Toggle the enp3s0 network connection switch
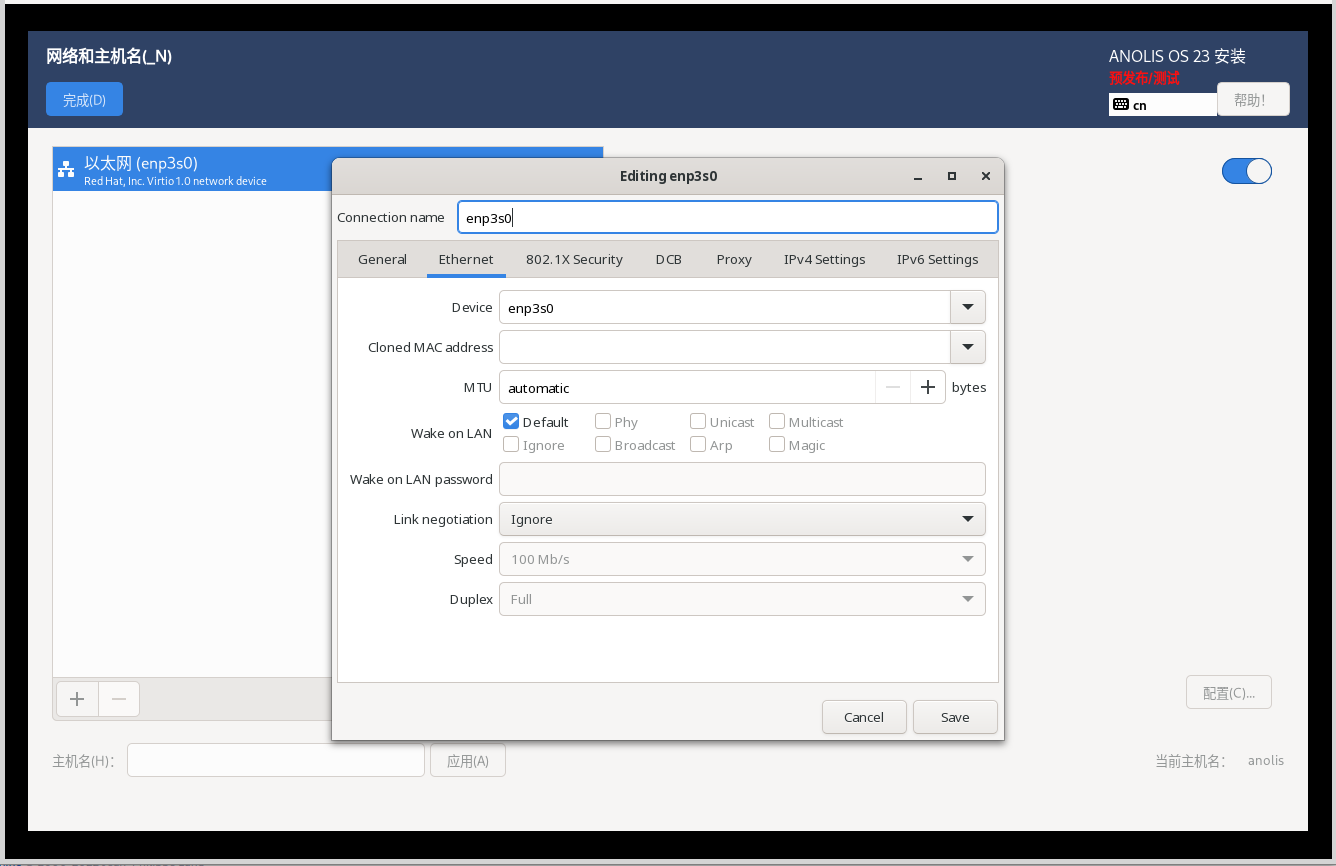This screenshot has width=1336, height=866. (1246, 171)
